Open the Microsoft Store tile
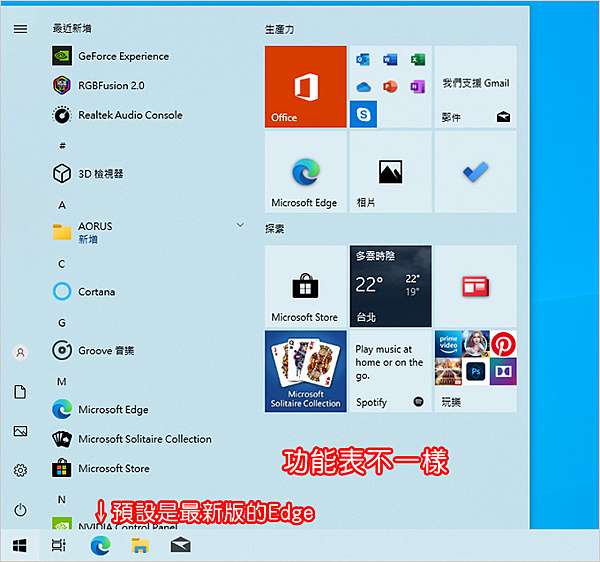The image size is (600, 562). [x=305, y=286]
